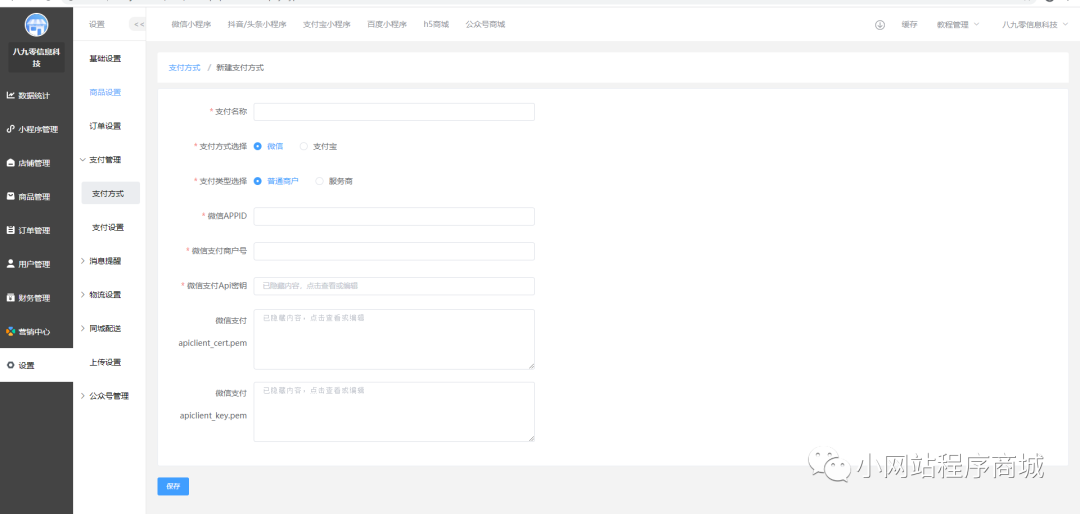Click the apiclient_key.pem text area
This screenshot has width=1080, height=514.
(394, 412)
